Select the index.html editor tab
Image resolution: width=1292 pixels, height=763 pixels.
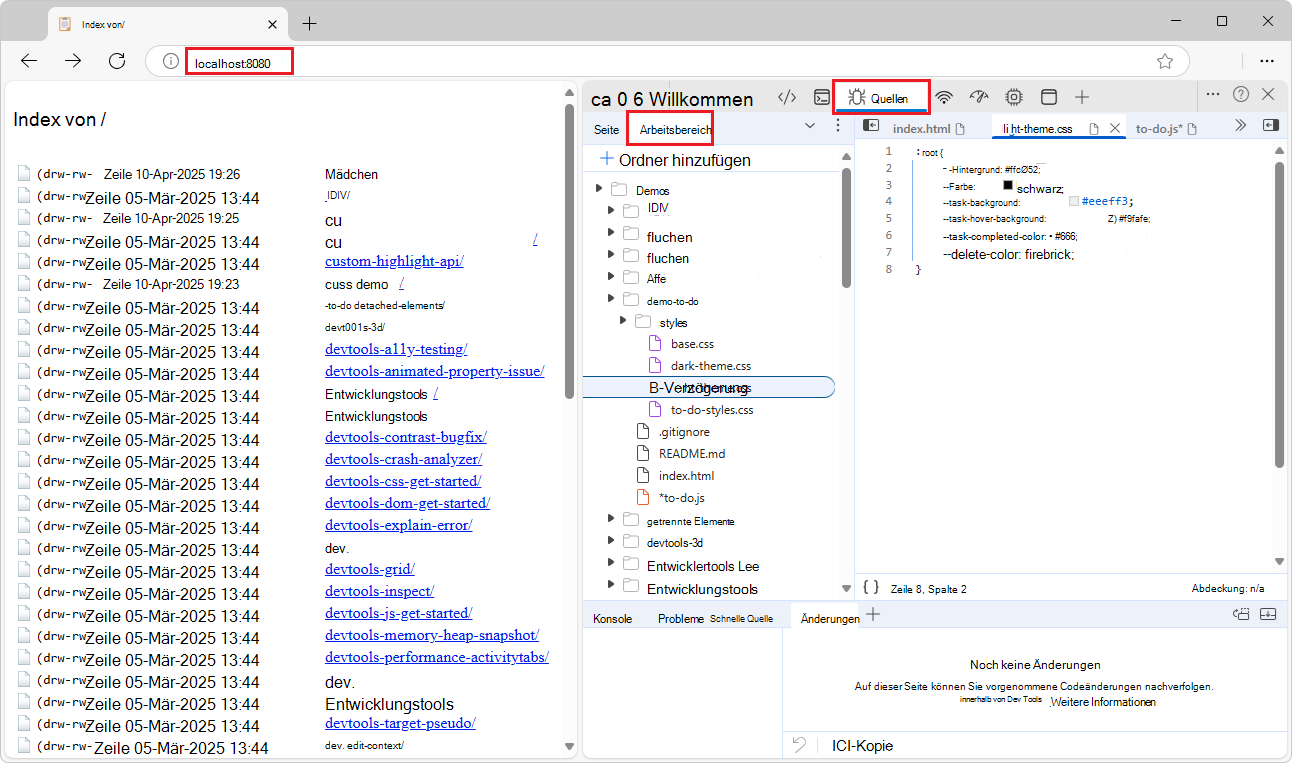(x=921, y=128)
